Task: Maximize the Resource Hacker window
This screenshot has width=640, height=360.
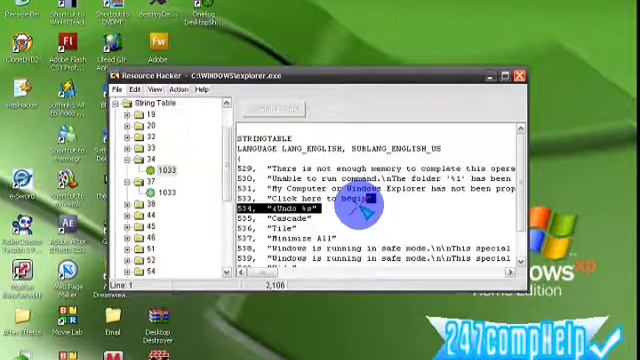Action: [x=505, y=76]
